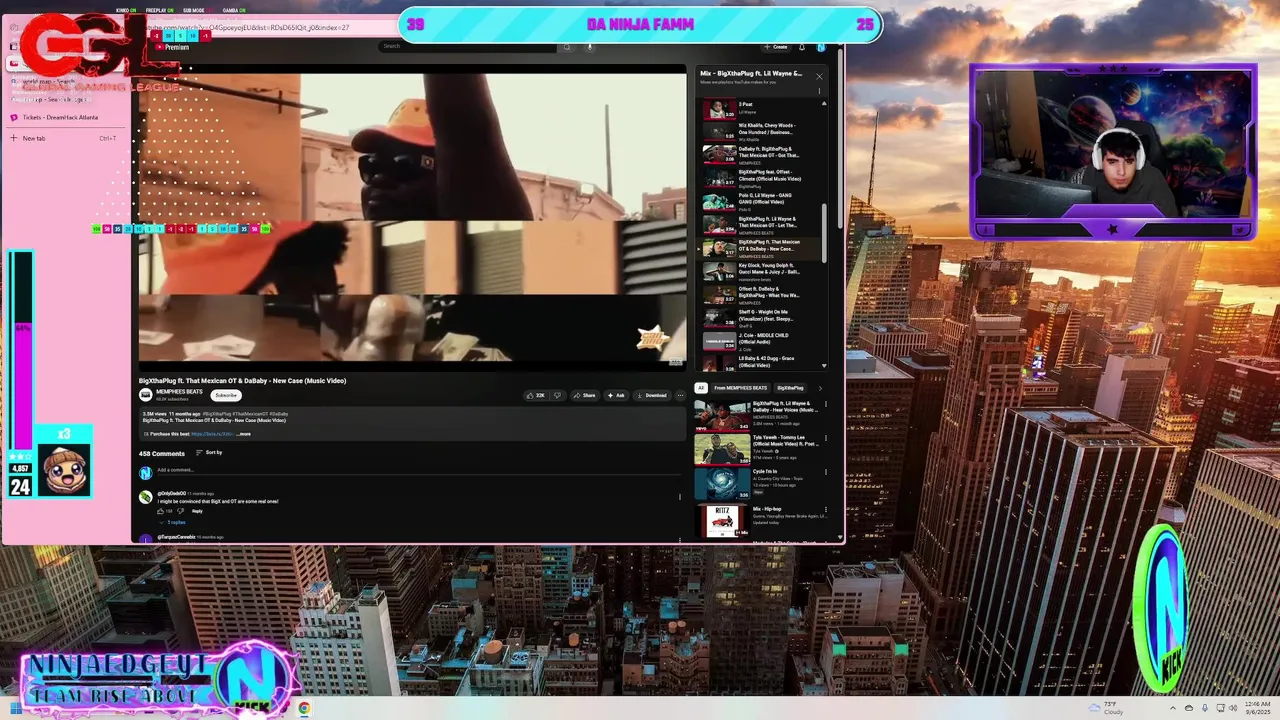Open options menu for OnlyDade00's comment
Screen dimensions: 1280x720
pyautogui.click(x=680, y=496)
